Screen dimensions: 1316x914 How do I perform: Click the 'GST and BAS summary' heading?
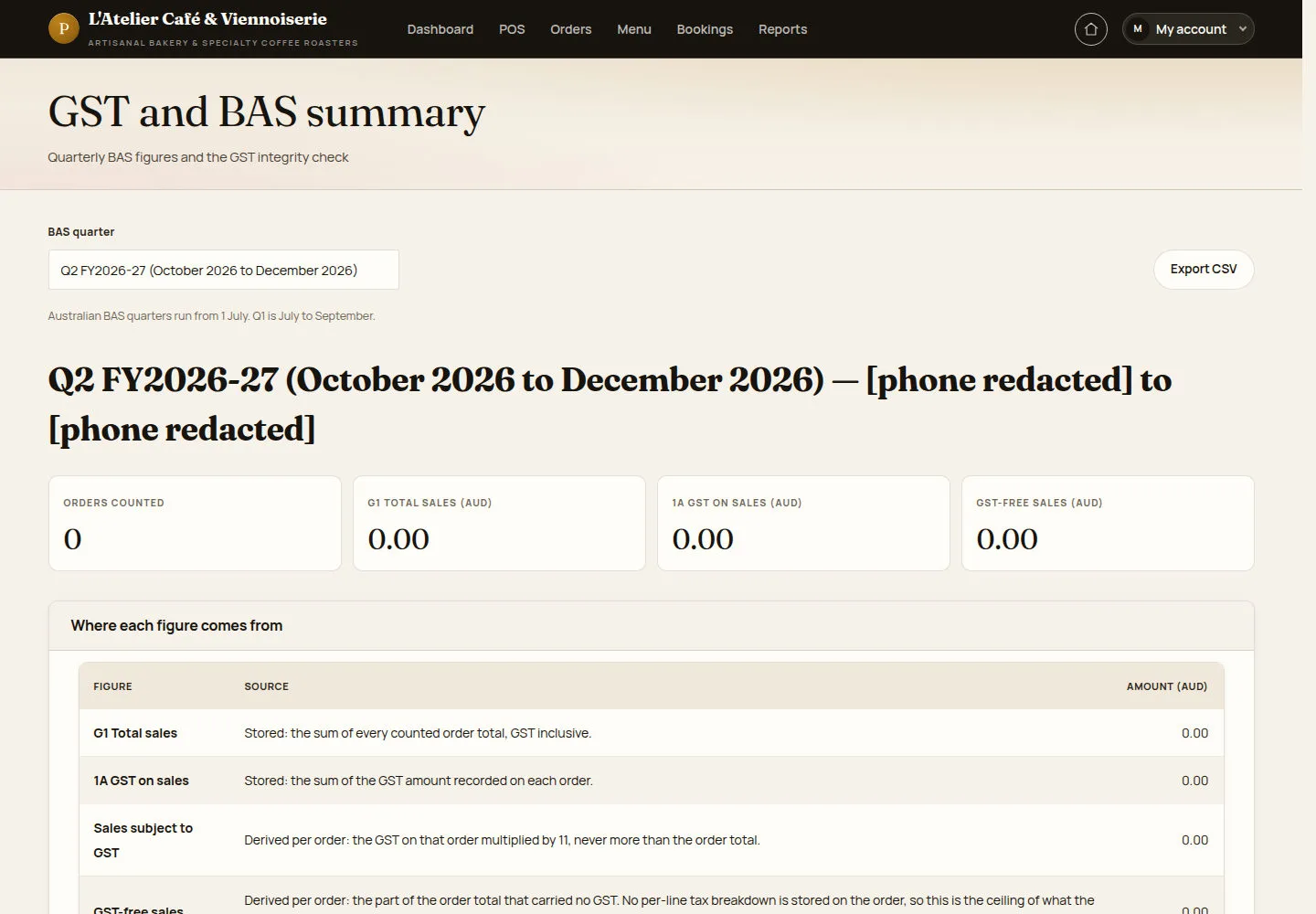point(266,112)
